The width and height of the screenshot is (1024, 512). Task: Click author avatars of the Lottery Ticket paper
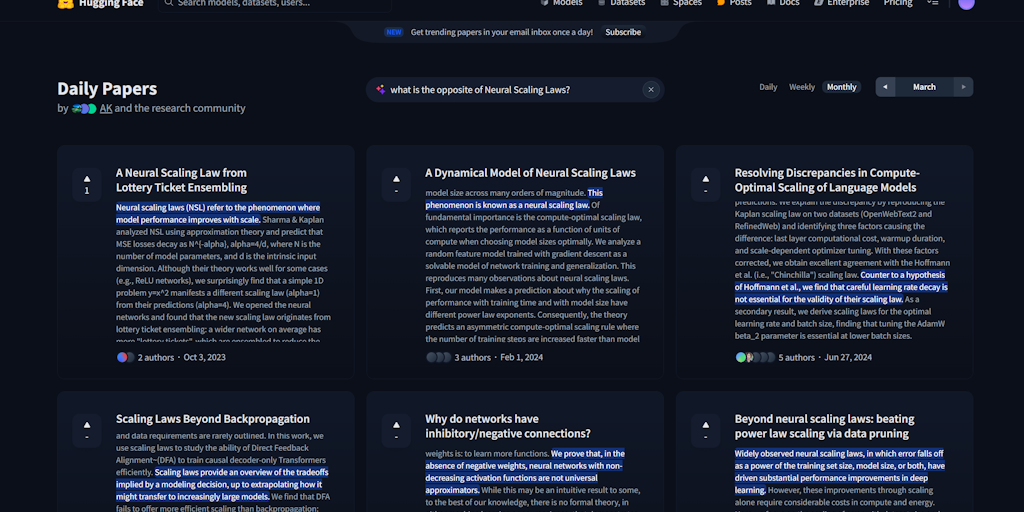[125, 357]
